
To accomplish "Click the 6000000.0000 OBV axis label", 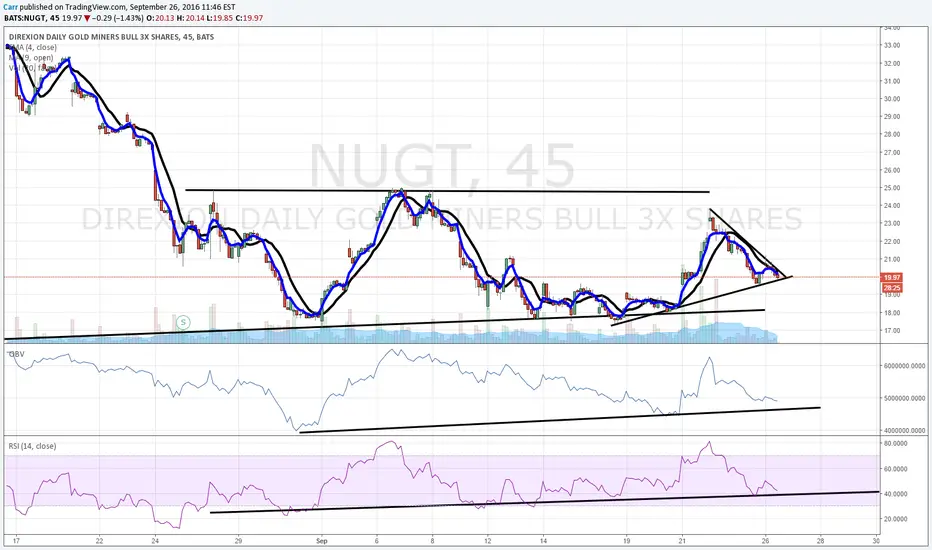I will pos(905,366).
